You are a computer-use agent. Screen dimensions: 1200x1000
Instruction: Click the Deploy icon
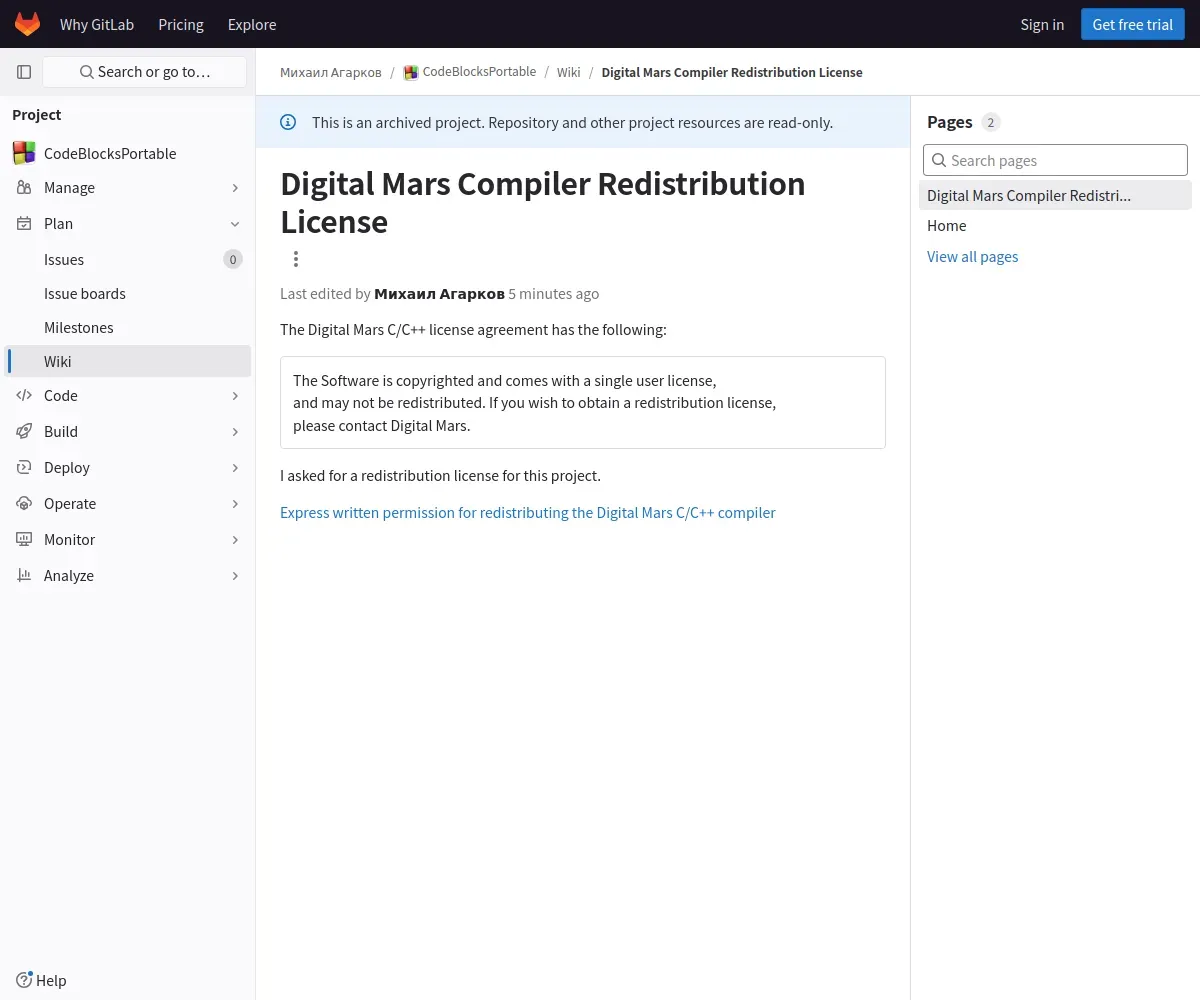(x=24, y=467)
